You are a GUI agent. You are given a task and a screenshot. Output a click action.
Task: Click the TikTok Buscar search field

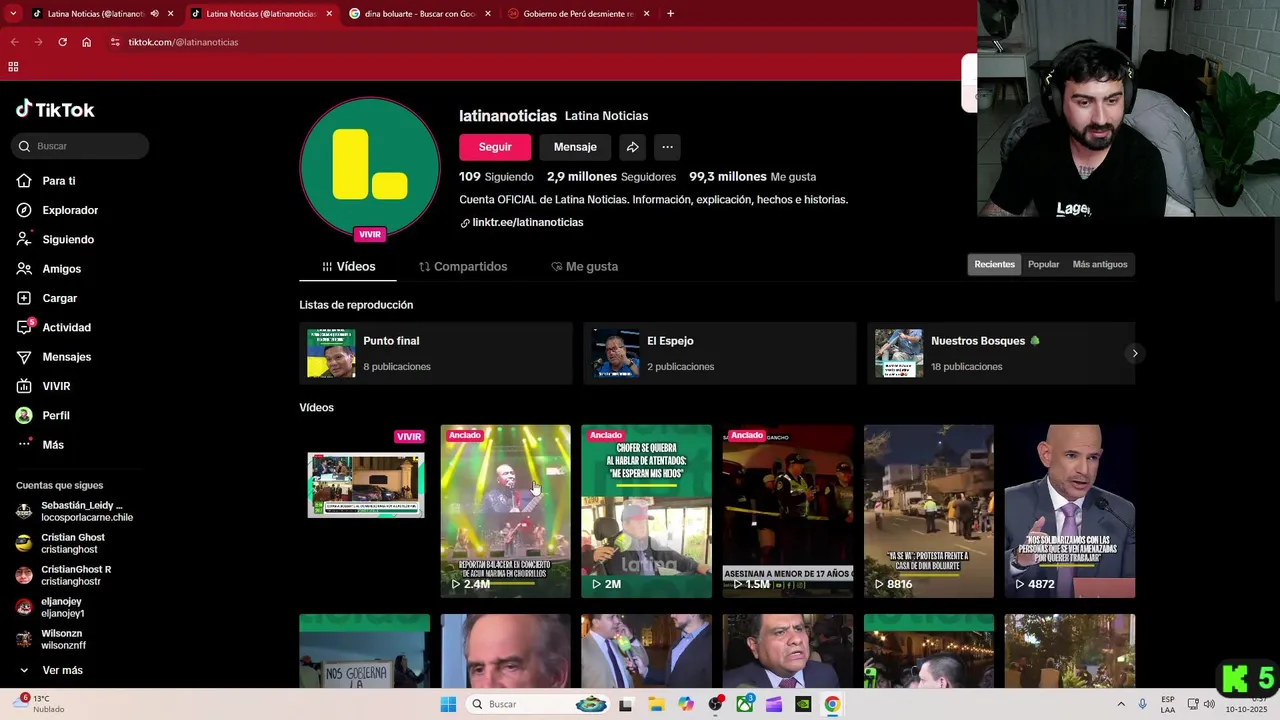point(82,146)
